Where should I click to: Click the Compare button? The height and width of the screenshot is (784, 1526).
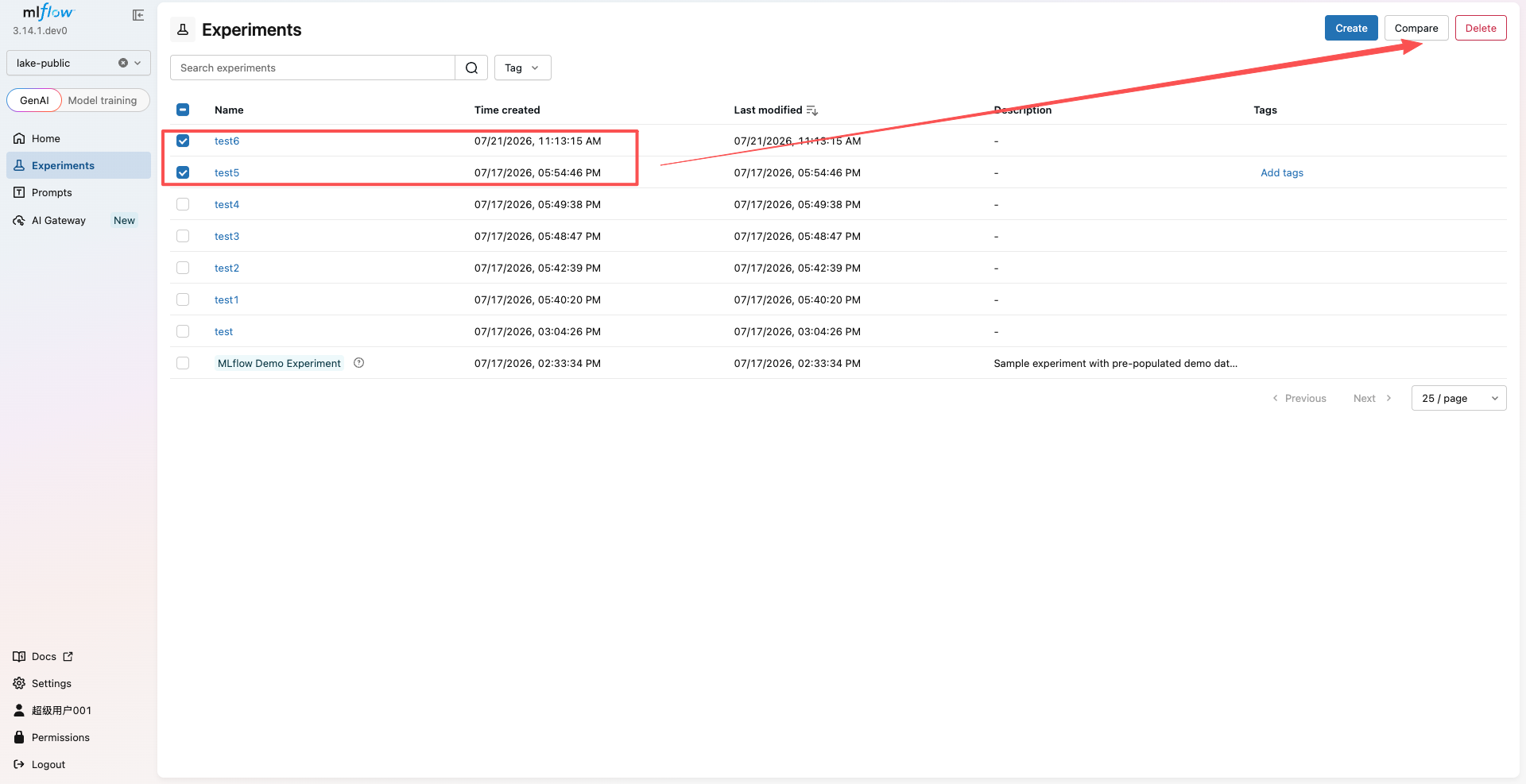click(1416, 28)
